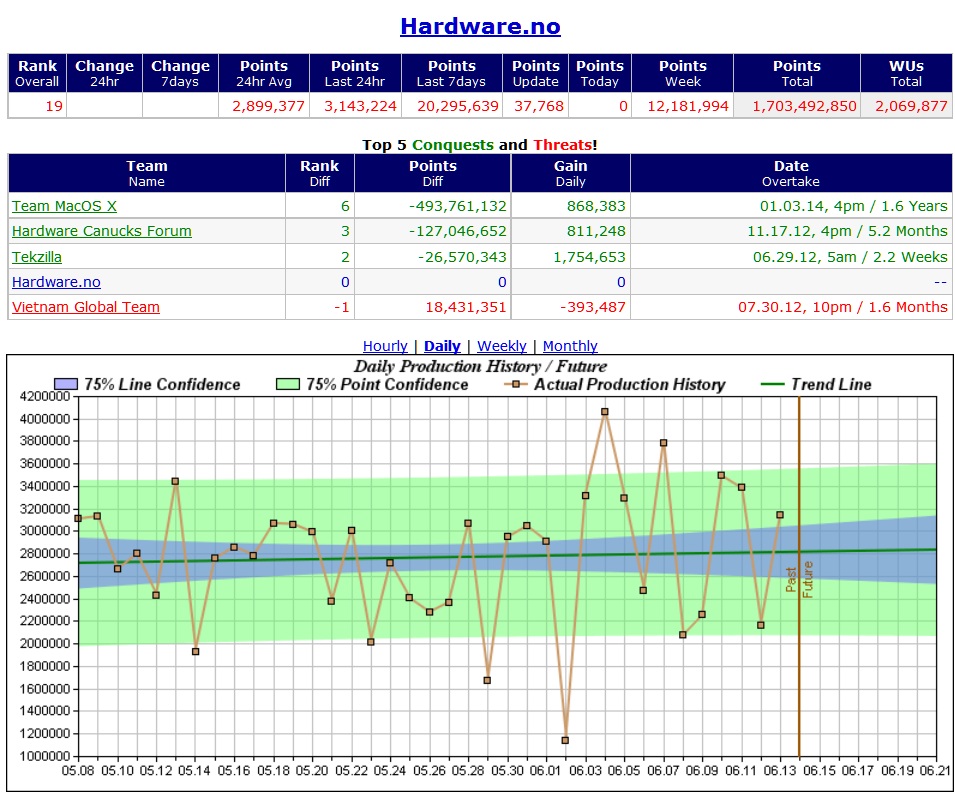955x797 pixels.
Task: Click Points 24hr Avg value 2,899,377
Action: (268, 106)
